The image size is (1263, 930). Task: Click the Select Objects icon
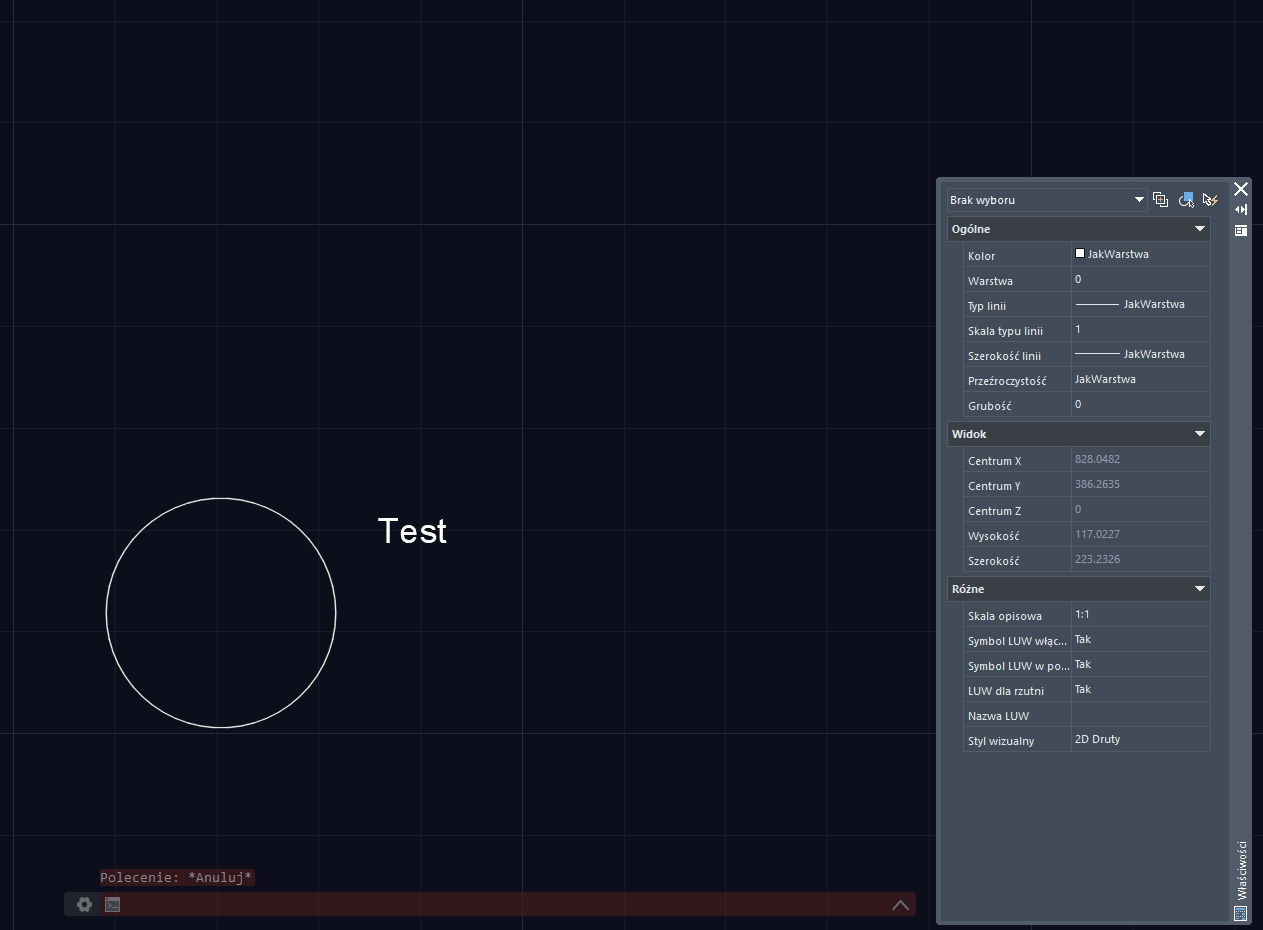pyautogui.click(x=1186, y=199)
